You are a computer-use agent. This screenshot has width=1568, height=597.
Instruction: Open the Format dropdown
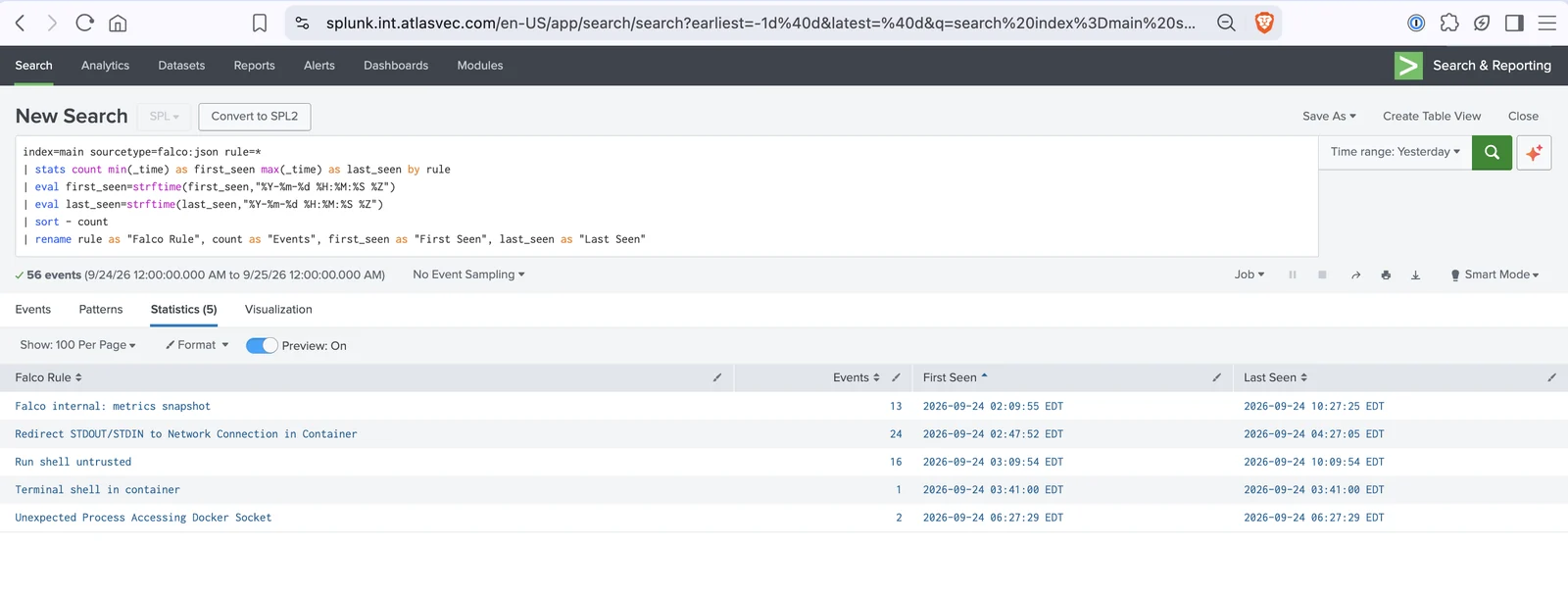pyautogui.click(x=197, y=345)
